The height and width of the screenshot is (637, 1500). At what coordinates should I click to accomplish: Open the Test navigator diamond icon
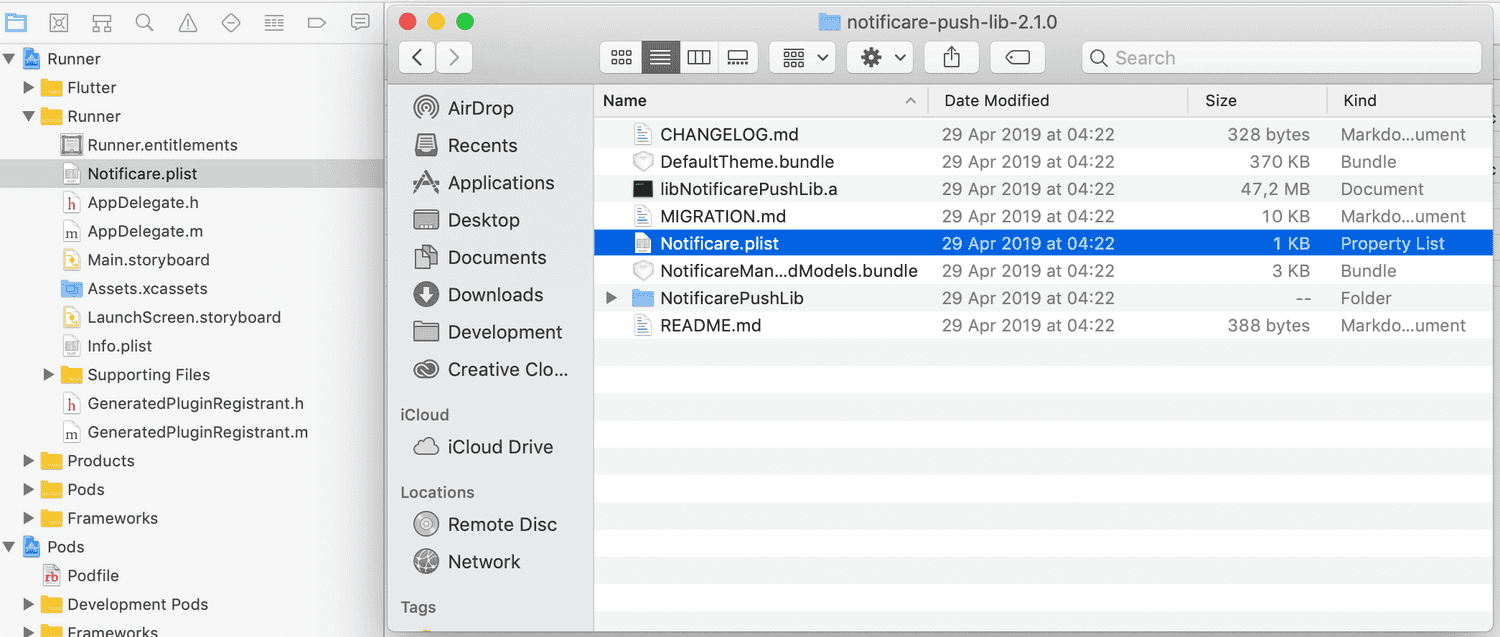(230, 22)
